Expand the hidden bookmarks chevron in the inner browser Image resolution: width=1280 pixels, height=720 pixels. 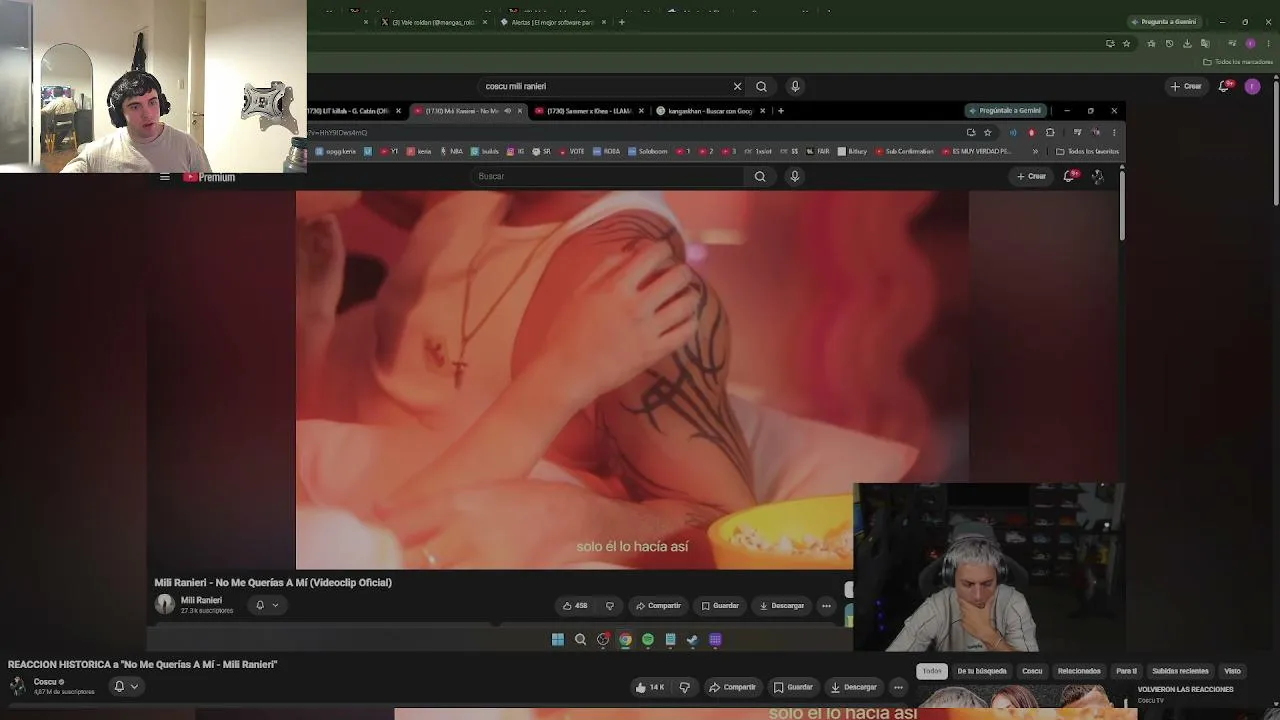1035,152
